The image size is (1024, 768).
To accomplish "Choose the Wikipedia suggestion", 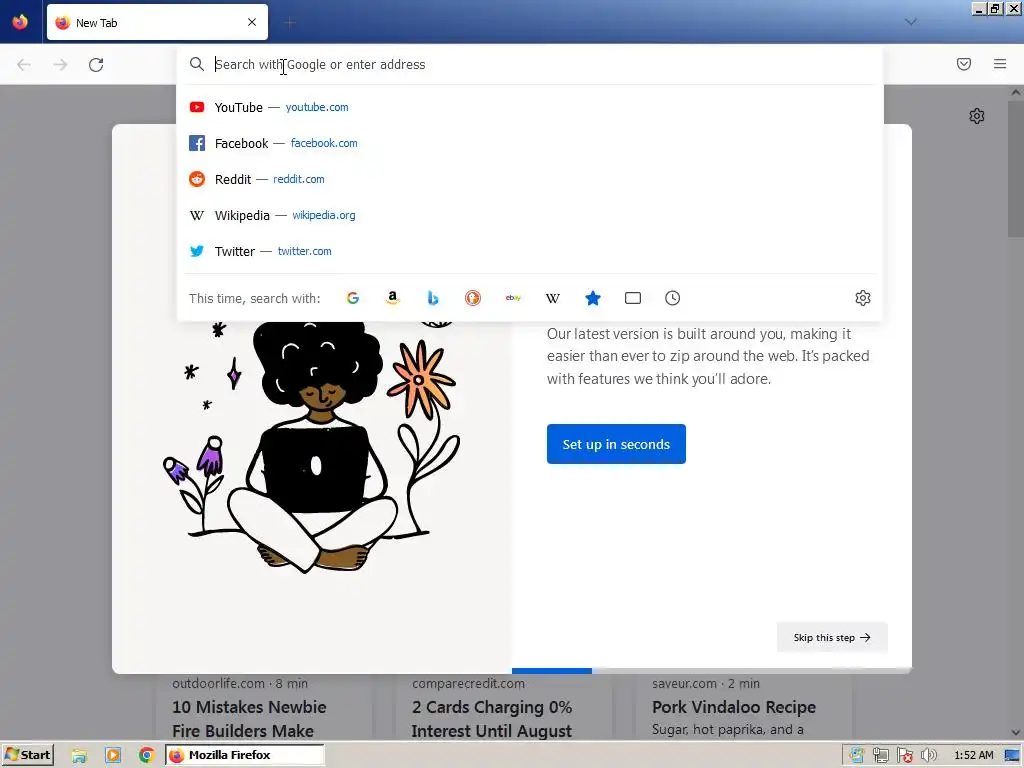I will coord(530,215).
